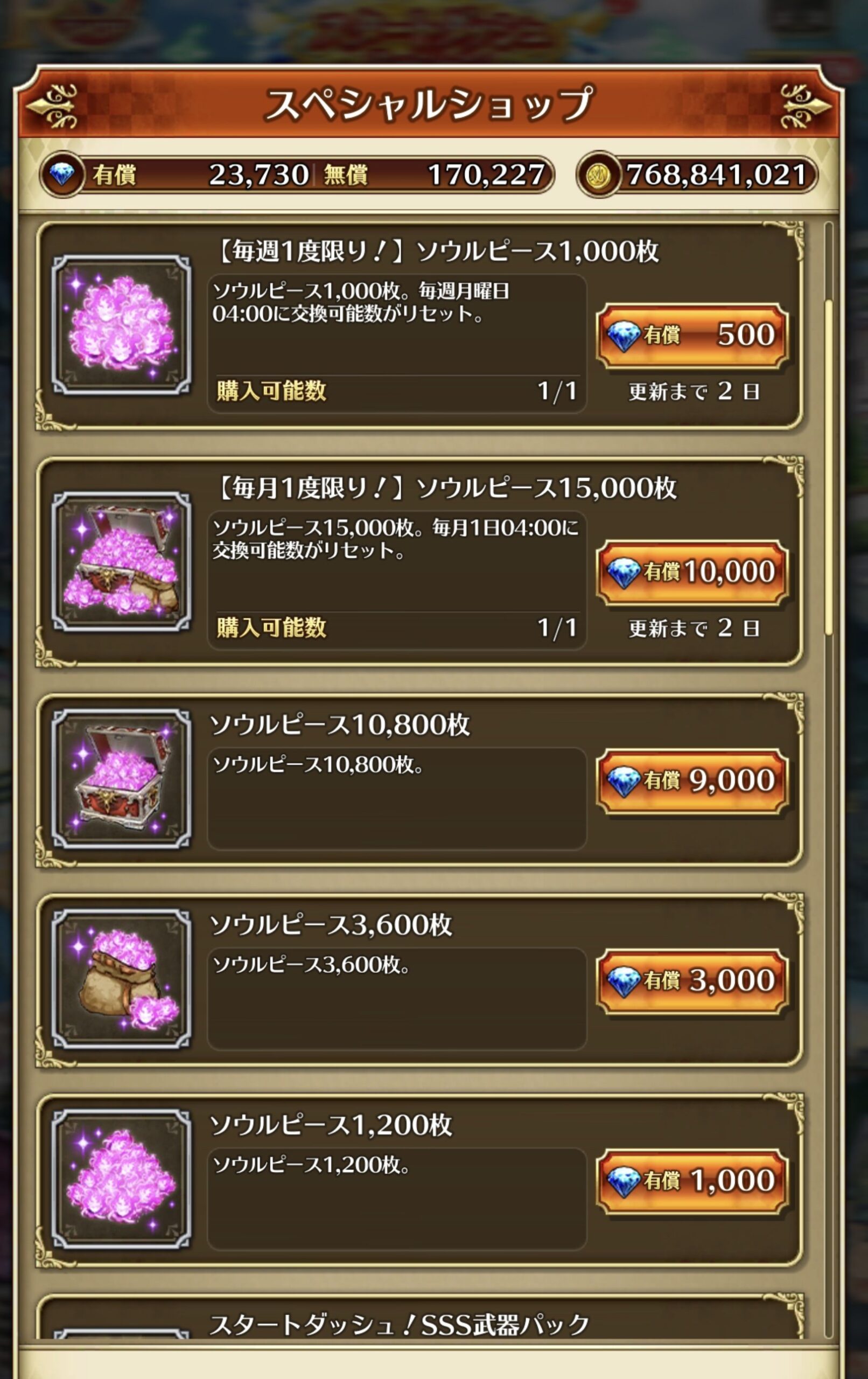Buy weekly soul pieces for 500 gems
Screen dimensions: 868x1379
pos(692,336)
